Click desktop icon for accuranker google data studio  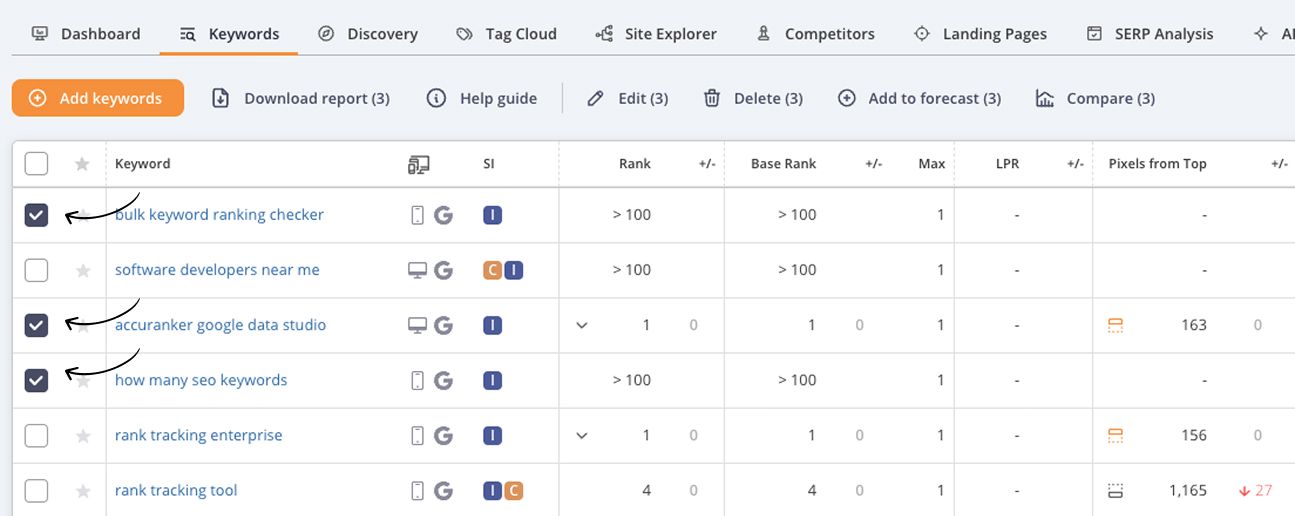click(418, 325)
